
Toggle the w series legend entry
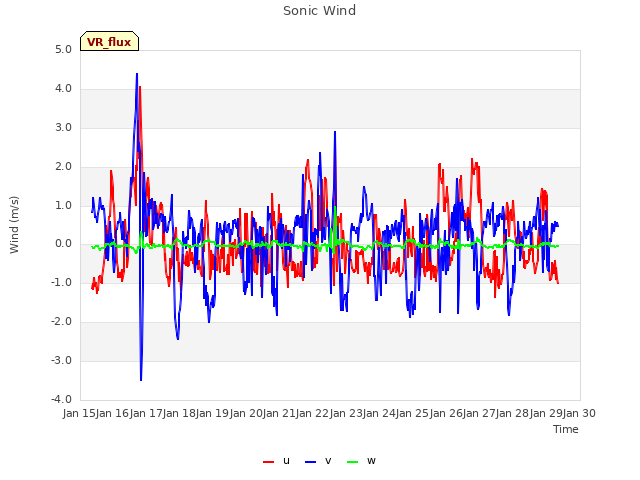coord(361,461)
